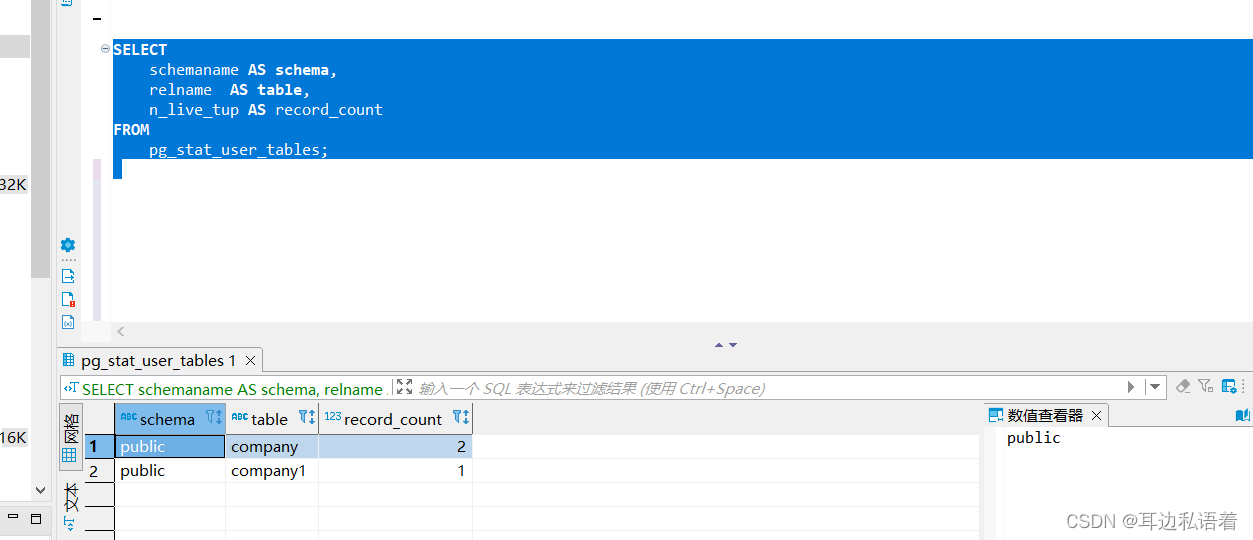Click the SELECT keyword in editor

[x=140, y=49]
